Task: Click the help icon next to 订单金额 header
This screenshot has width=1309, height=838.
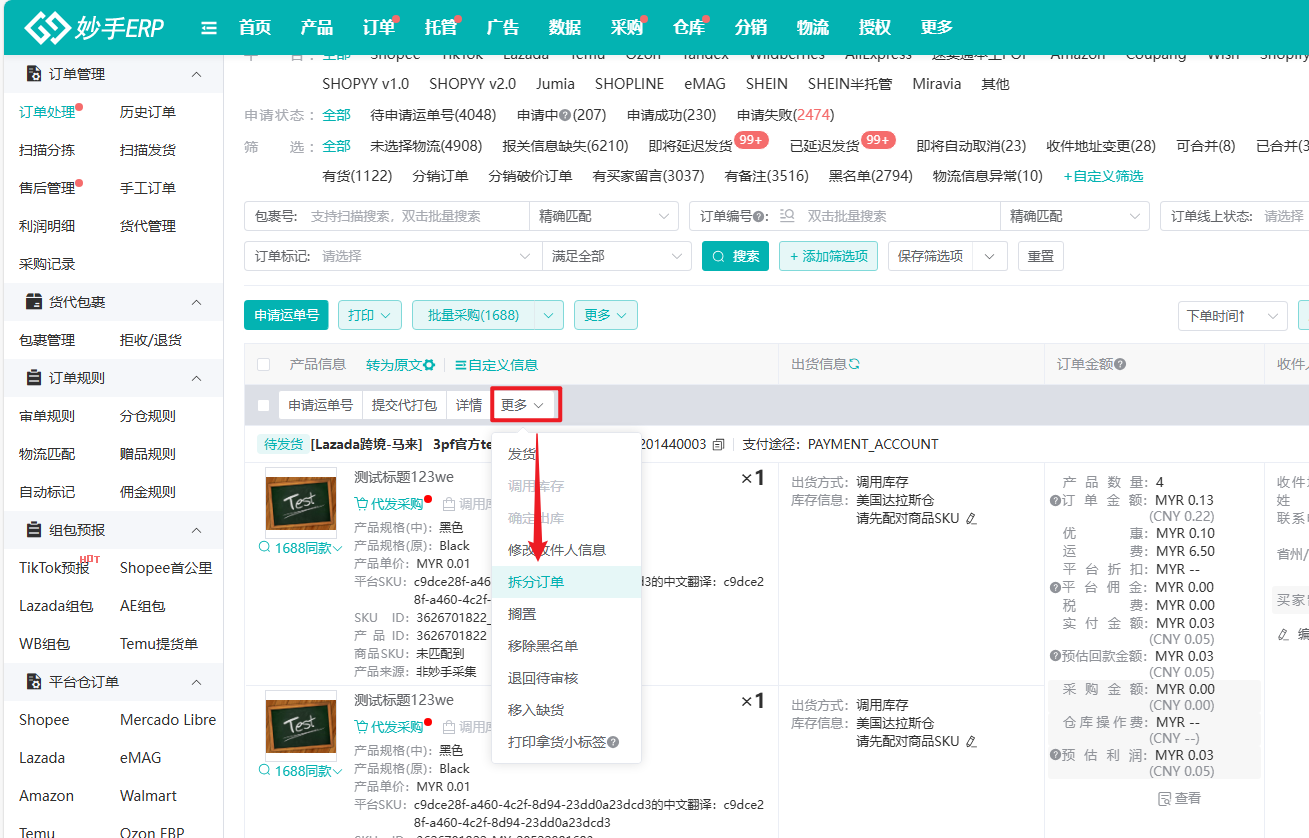Action: click(1120, 364)
